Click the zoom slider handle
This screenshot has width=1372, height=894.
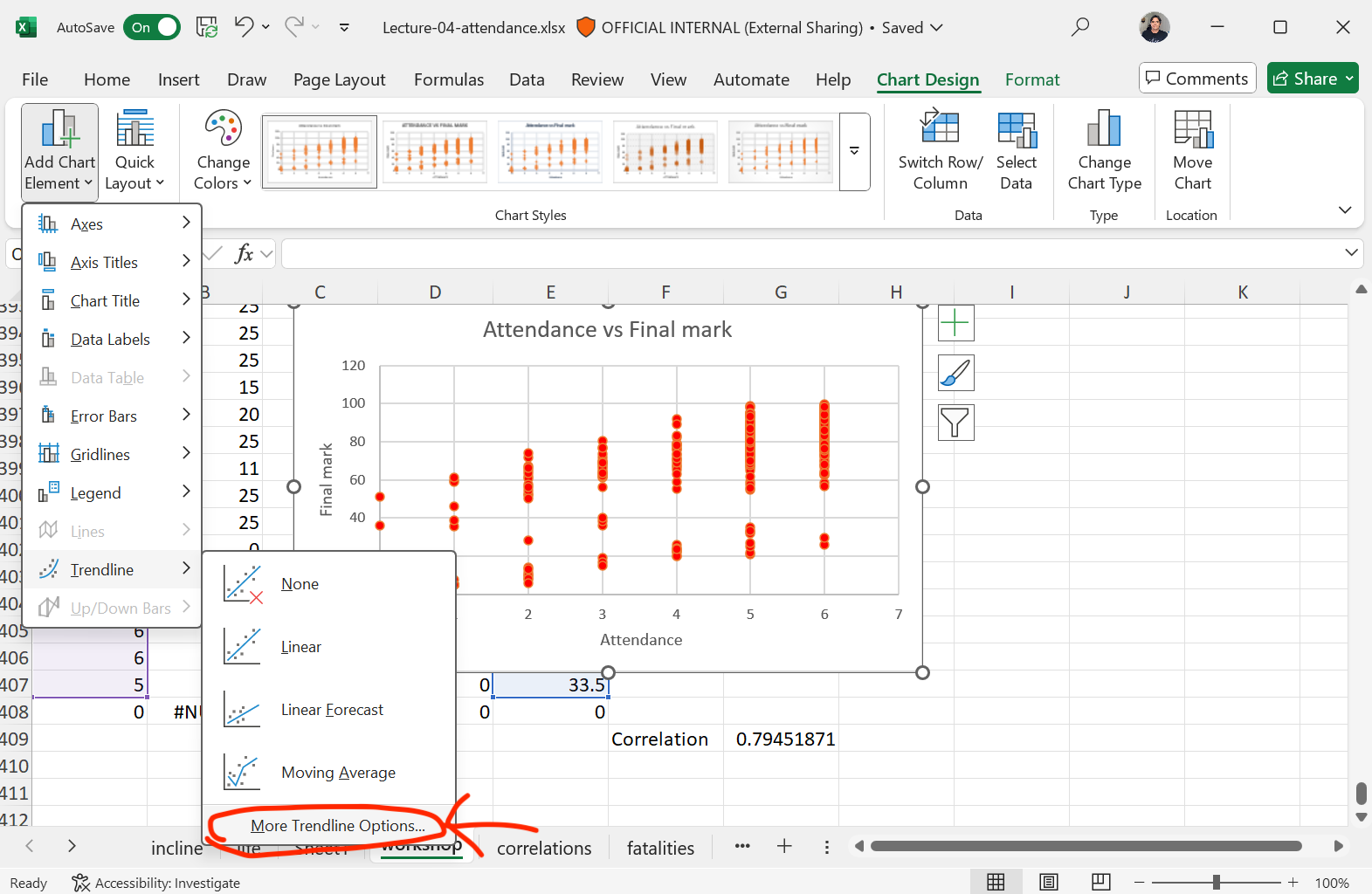tap(1216, 883)
